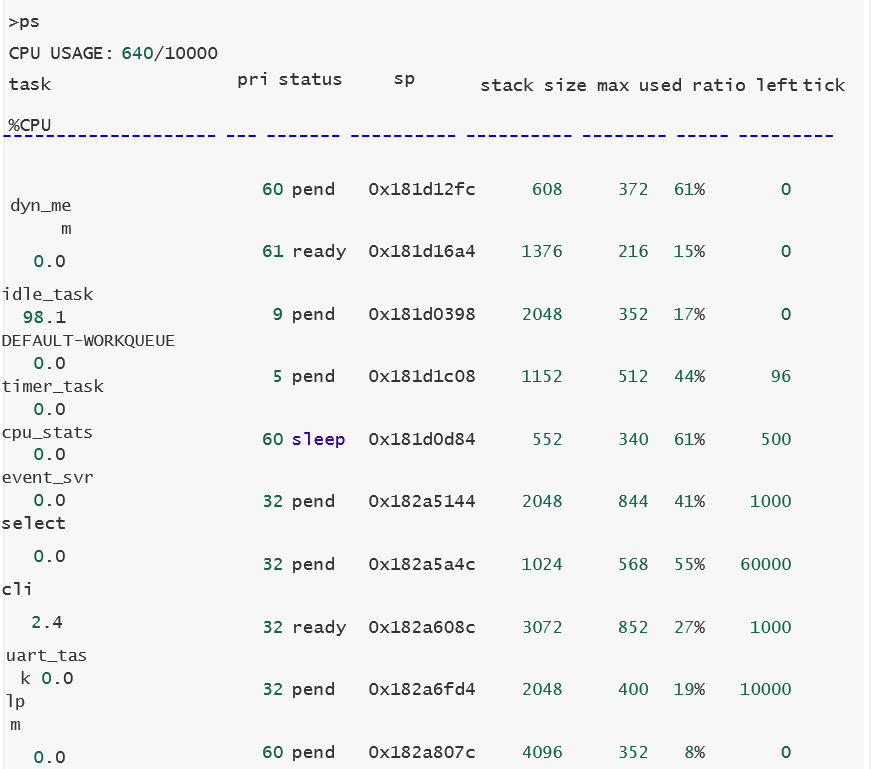Click max used value 568

(x=633, y=565)
